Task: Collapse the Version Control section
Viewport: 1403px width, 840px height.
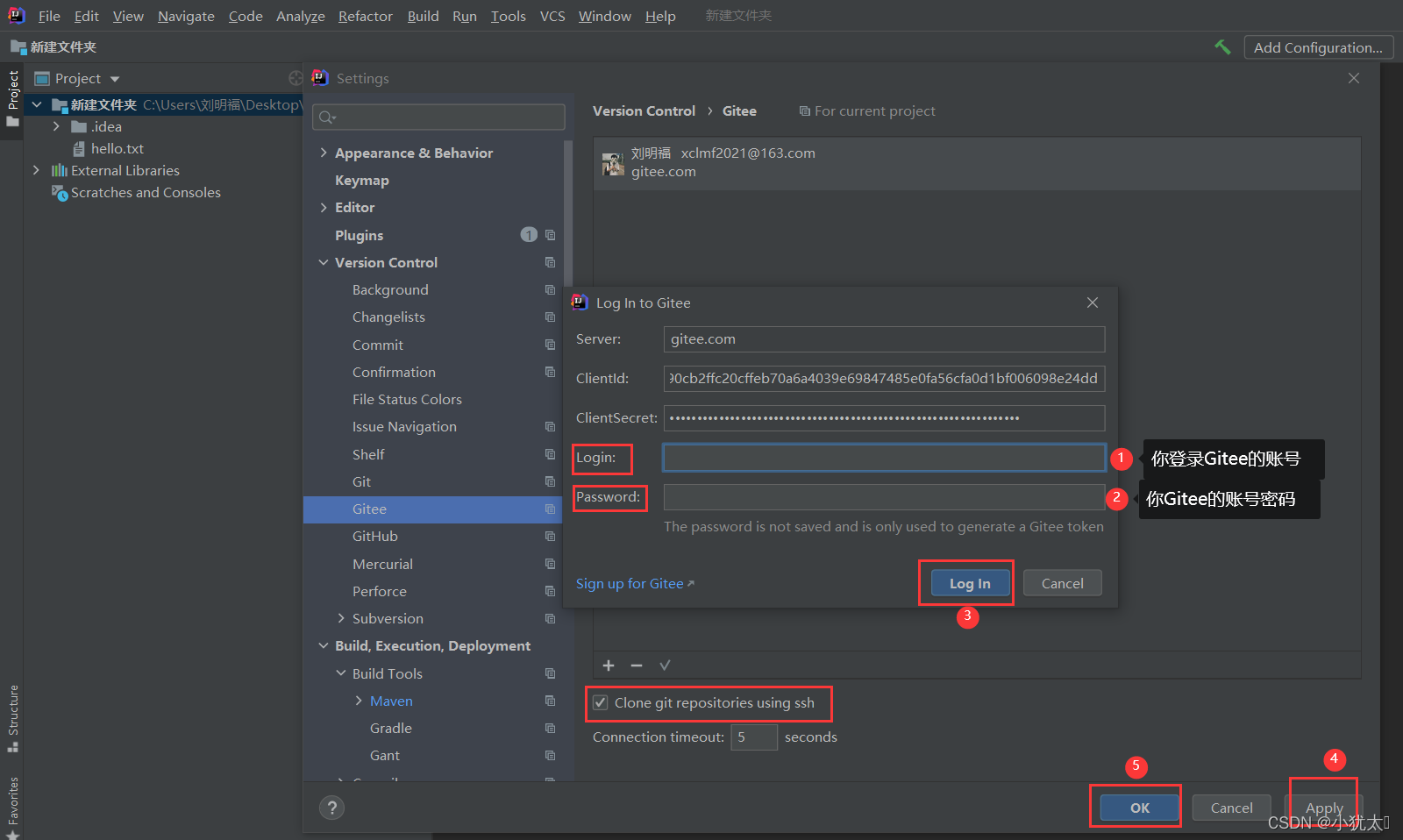Action: [x=324, y=262]
